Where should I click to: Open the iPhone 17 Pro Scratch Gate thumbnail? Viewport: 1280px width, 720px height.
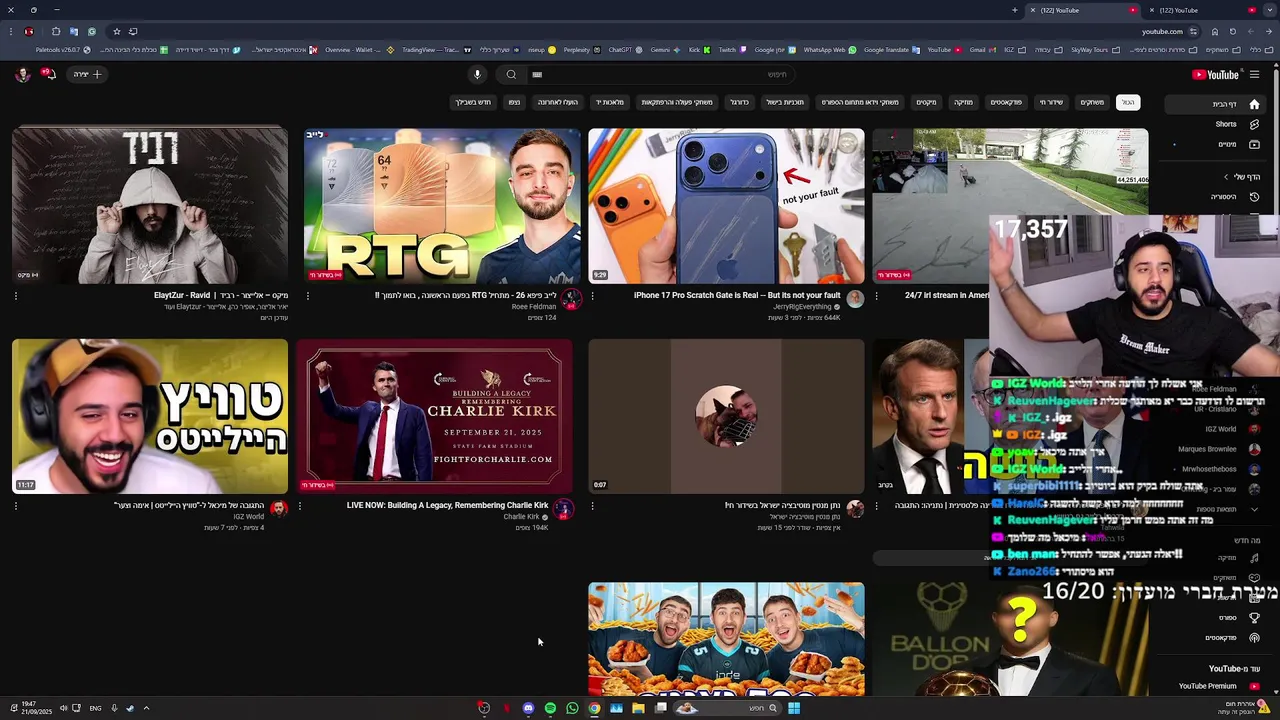pyautogui.click(x=726, y=205)
